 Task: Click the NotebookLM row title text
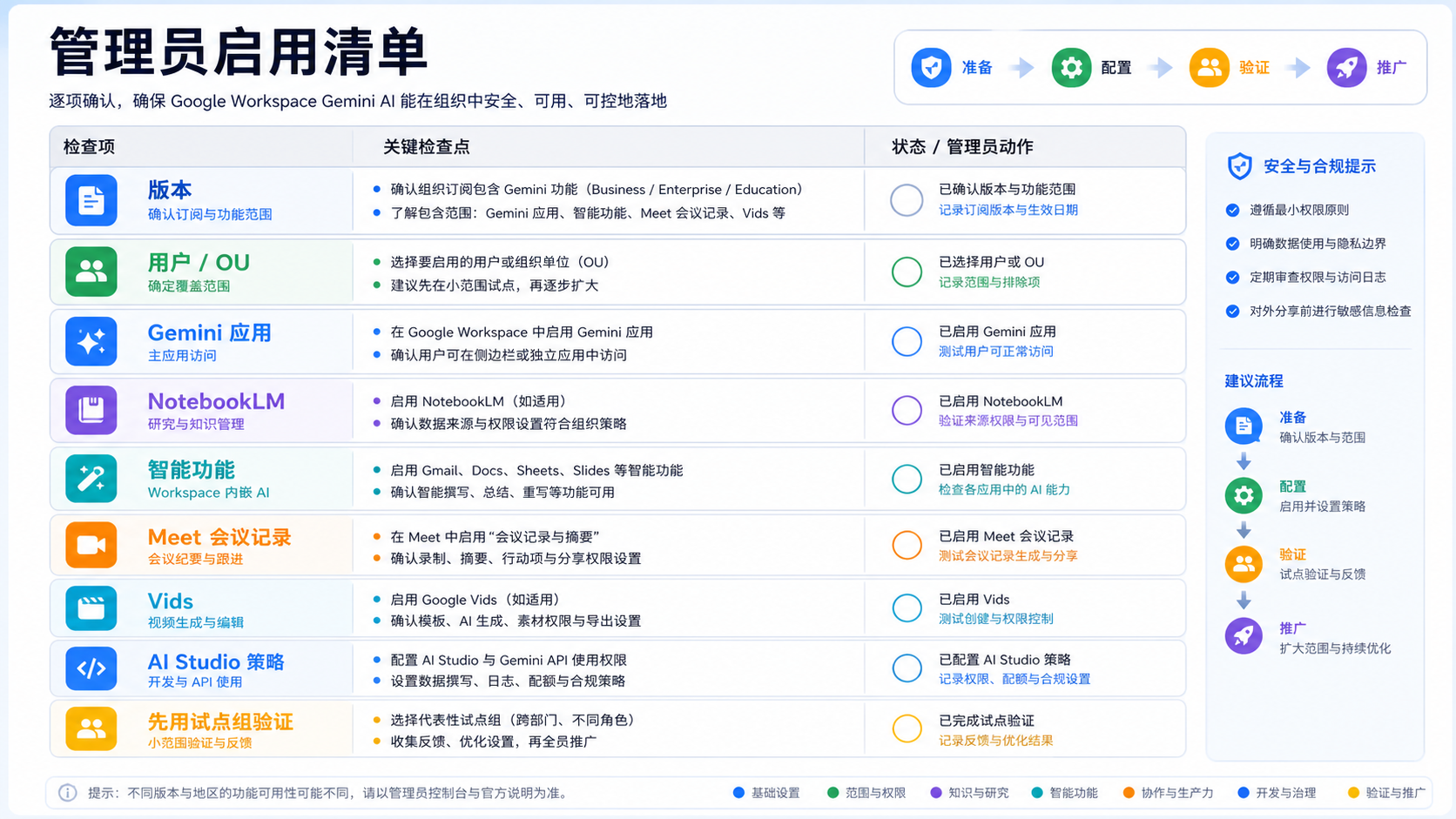tap(216, 401)
